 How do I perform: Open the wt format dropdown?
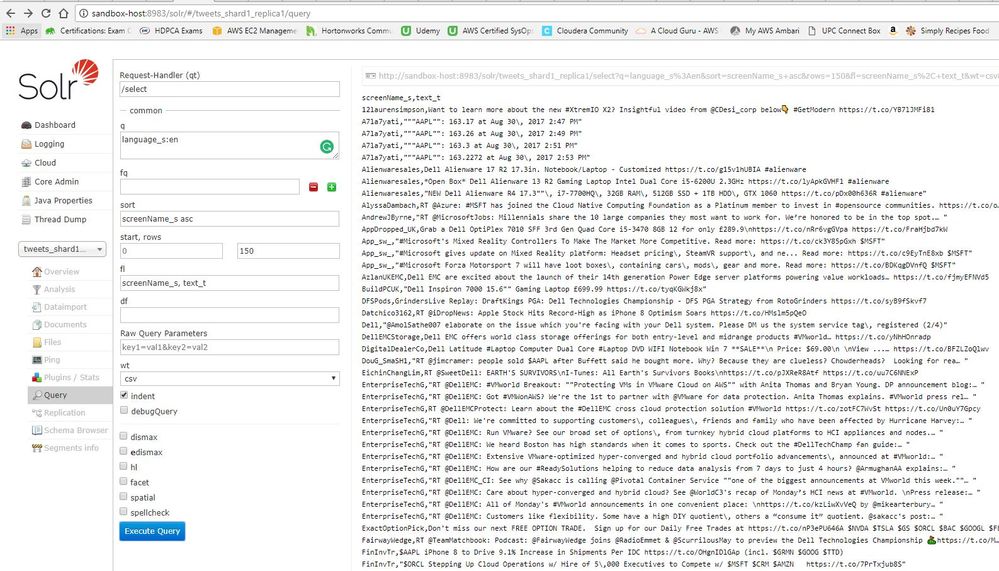tap(229, 379)
